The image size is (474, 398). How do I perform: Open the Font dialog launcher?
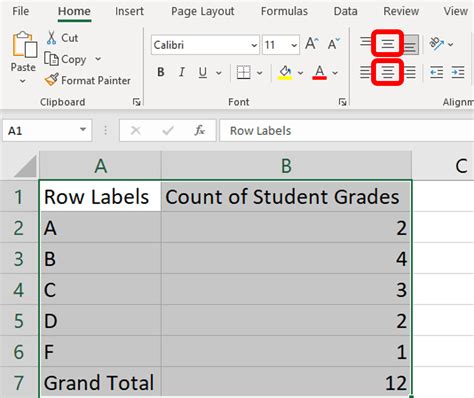342,102
